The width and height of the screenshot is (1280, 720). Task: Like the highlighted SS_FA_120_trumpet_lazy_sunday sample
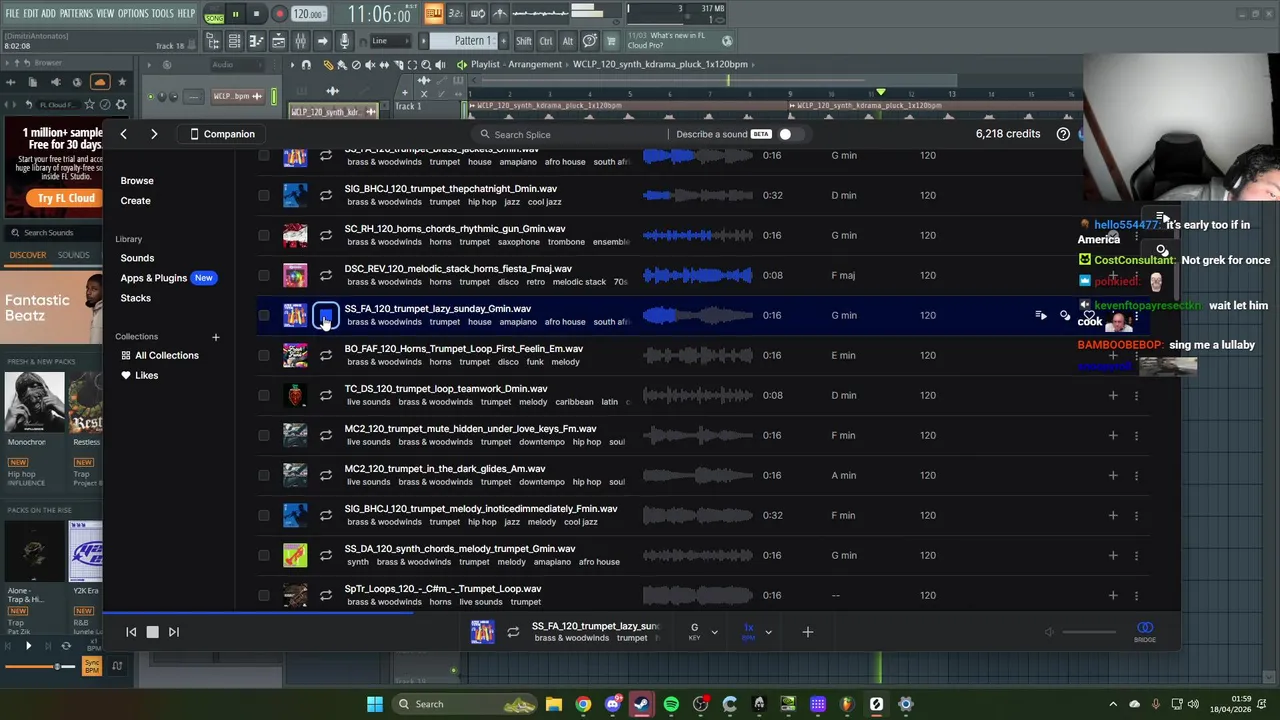(x=1089, y=315)
